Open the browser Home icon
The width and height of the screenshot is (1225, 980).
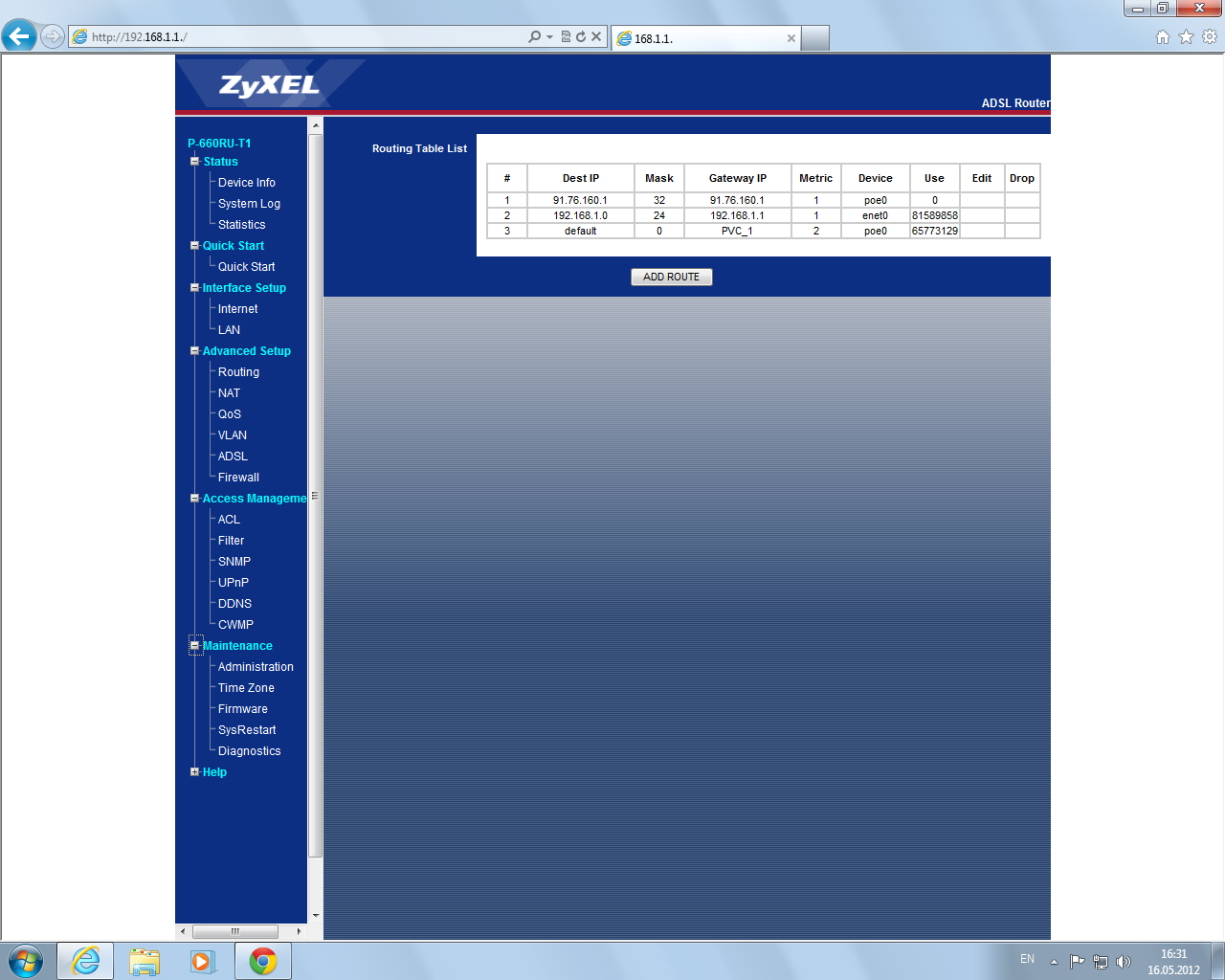click(x=1163, y=36)
